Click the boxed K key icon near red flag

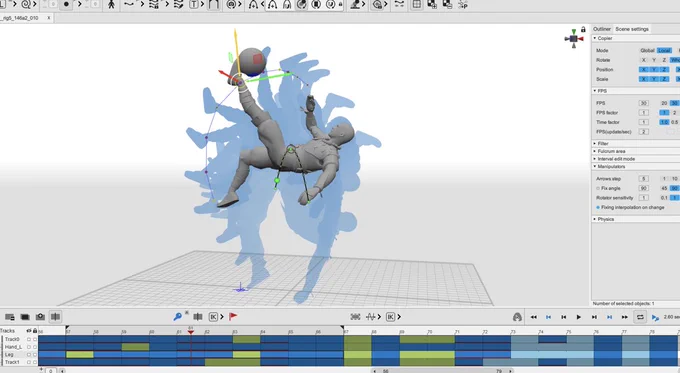tap(213, 317)
